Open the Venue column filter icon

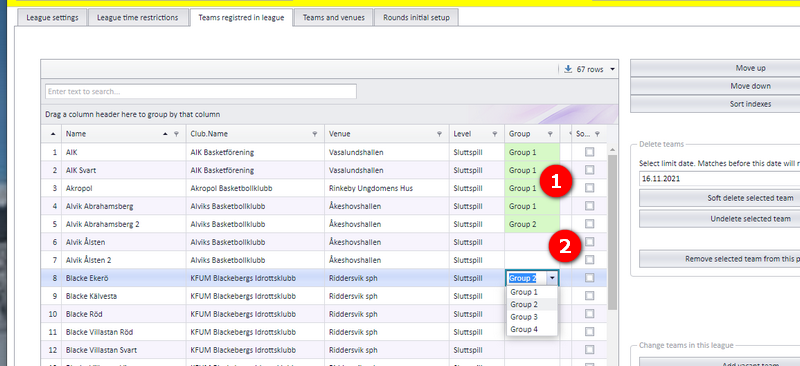[439, 134]
